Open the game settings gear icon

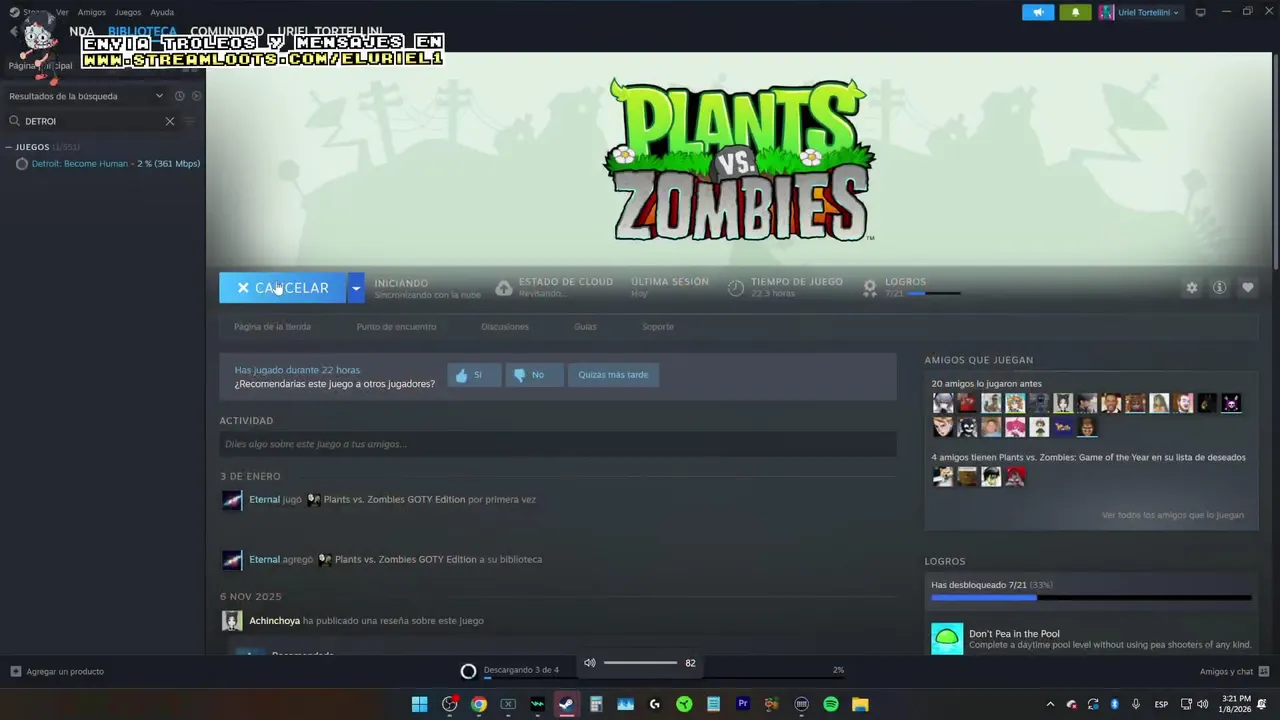1192,288
